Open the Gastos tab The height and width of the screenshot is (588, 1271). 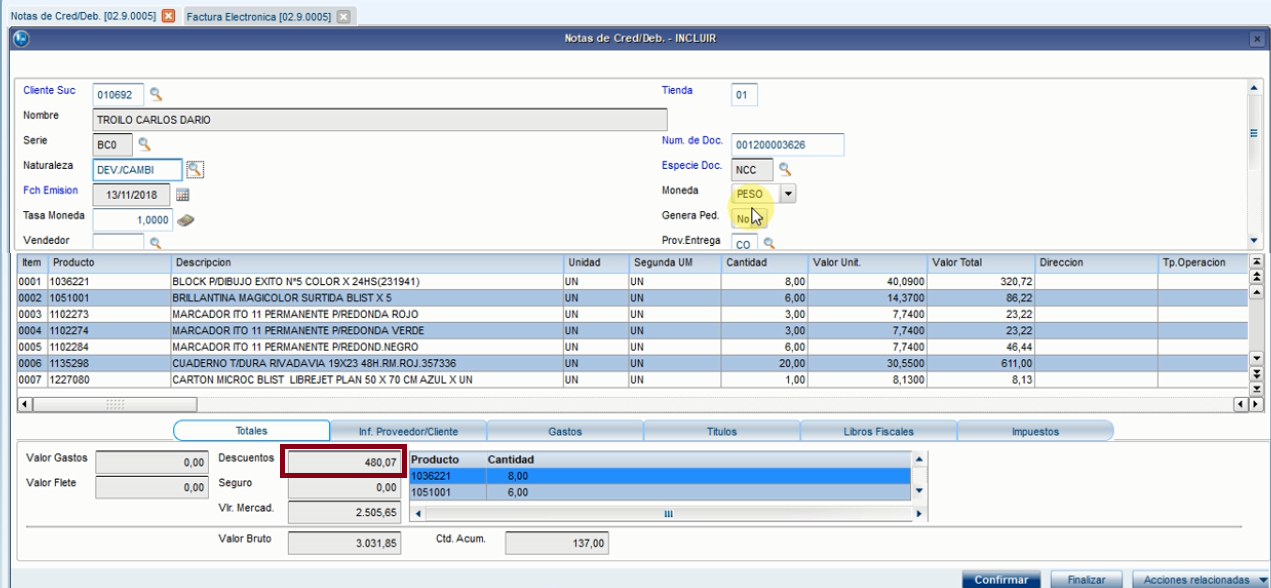click(565, 431)
